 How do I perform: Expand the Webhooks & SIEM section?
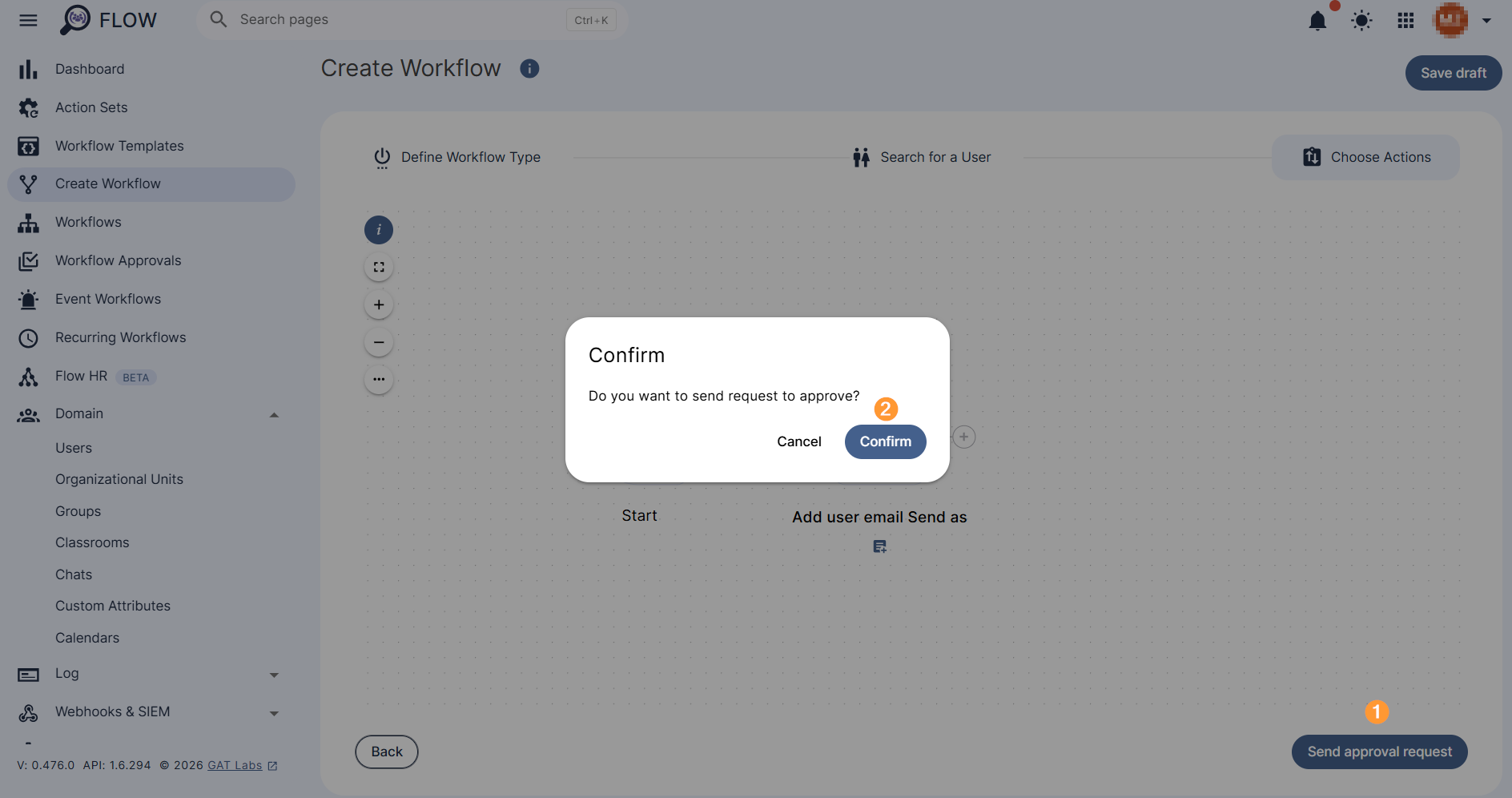coord(274,714)
